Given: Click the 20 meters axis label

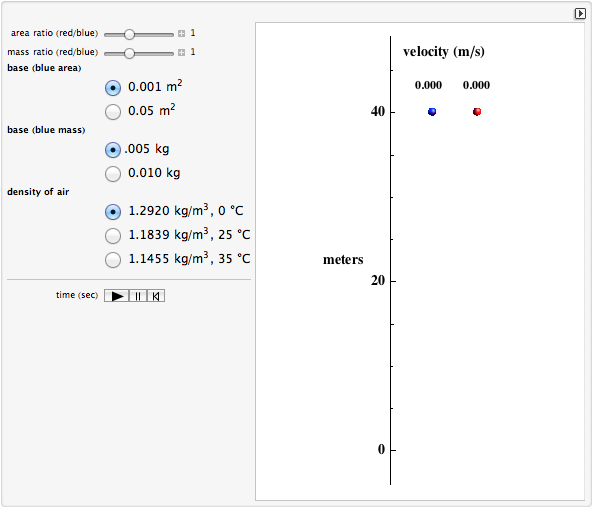Looking at the screenshot, I should click(x=378, y=281).
